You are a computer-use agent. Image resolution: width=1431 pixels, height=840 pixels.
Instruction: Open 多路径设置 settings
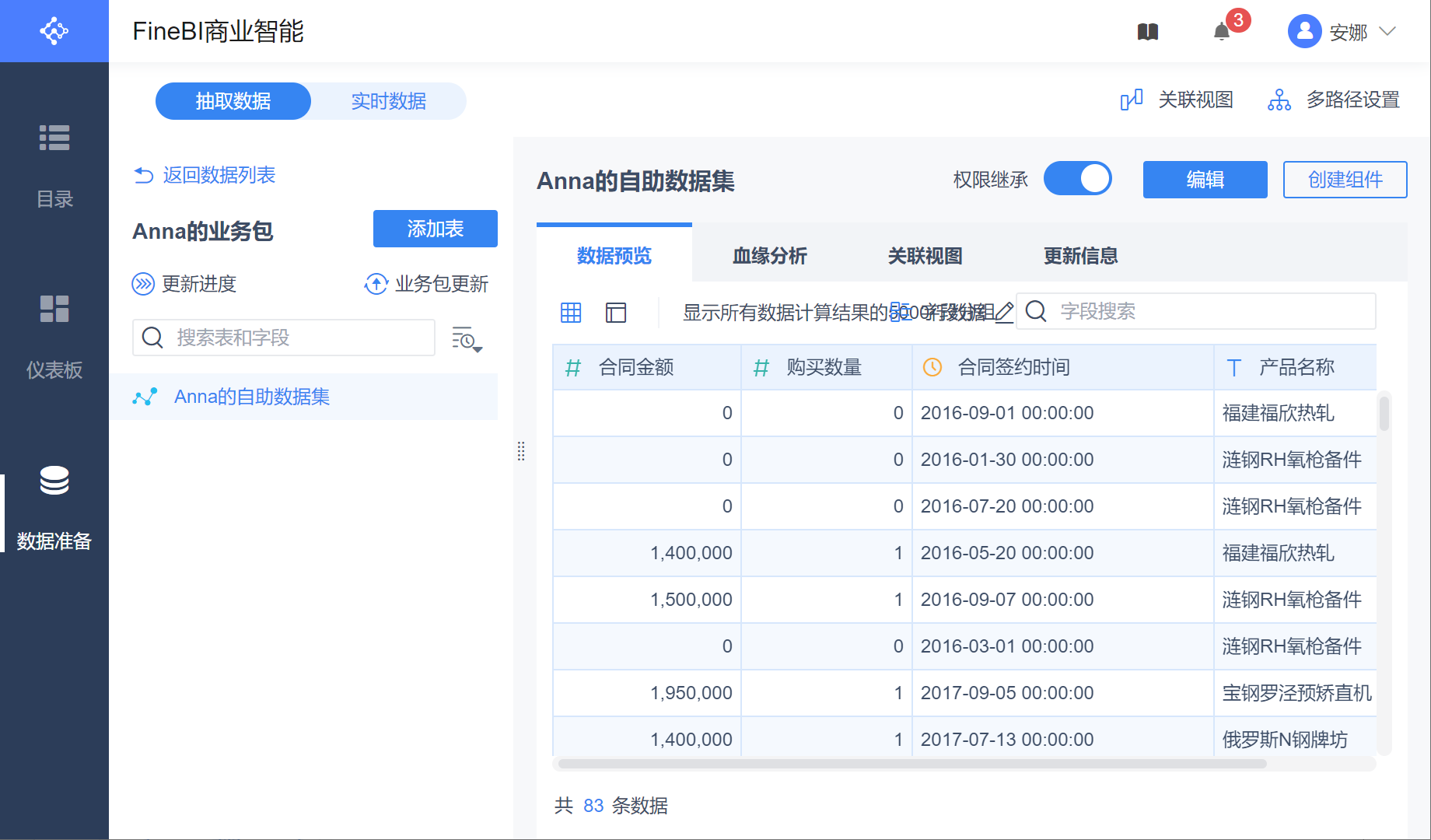[1353, 100]
